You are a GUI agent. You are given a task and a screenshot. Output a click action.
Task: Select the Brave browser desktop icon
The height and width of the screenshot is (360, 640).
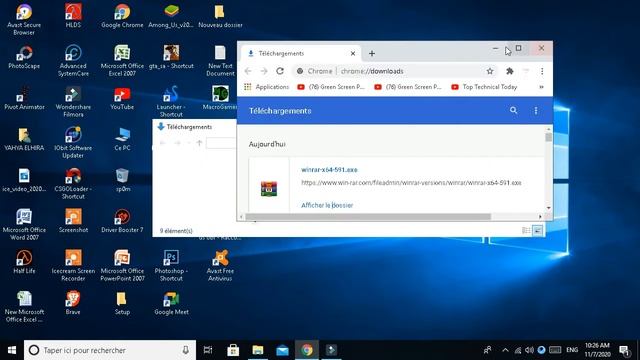(73, 303)
